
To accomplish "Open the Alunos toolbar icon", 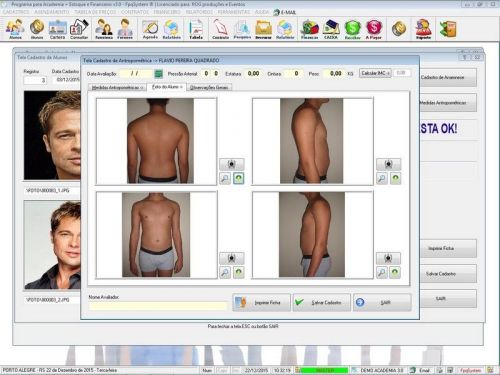I will pyautogui.click(x=15, y=29).
